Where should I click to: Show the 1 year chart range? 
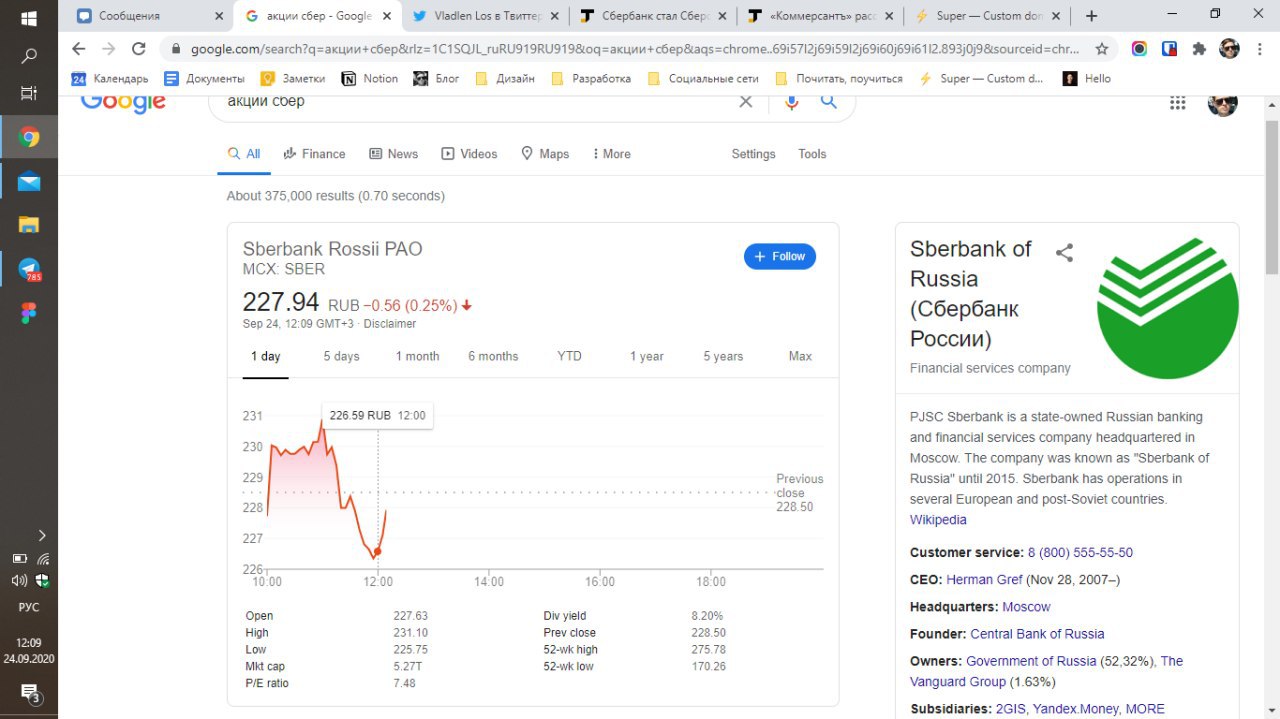646,356
